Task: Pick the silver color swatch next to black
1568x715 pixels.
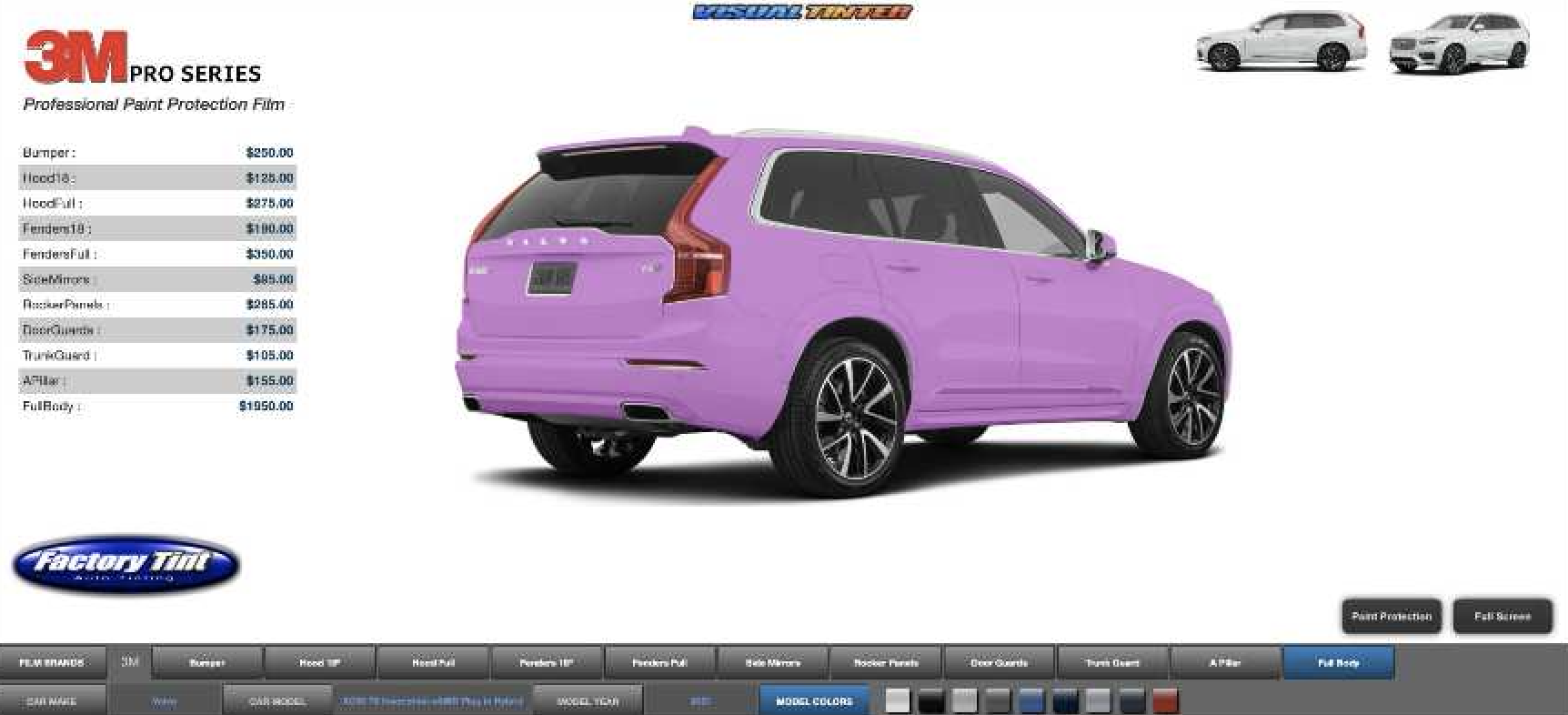Action: pyautogui.click(x=964, y=701)
